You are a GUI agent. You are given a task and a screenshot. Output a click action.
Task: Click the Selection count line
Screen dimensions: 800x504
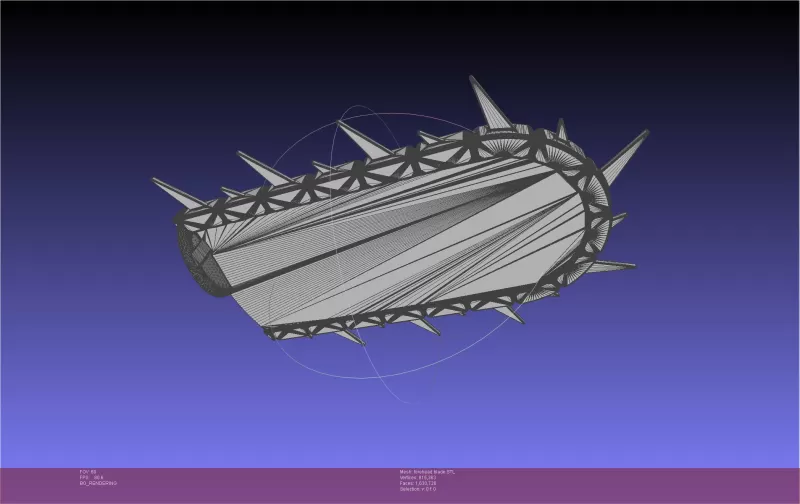(x=418, y=489)
